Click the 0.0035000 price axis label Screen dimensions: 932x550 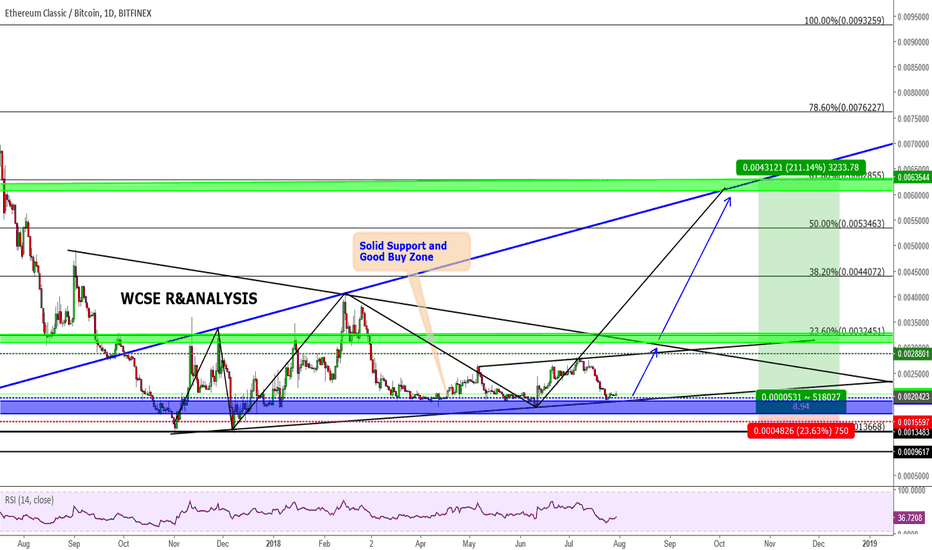(913, 323)
